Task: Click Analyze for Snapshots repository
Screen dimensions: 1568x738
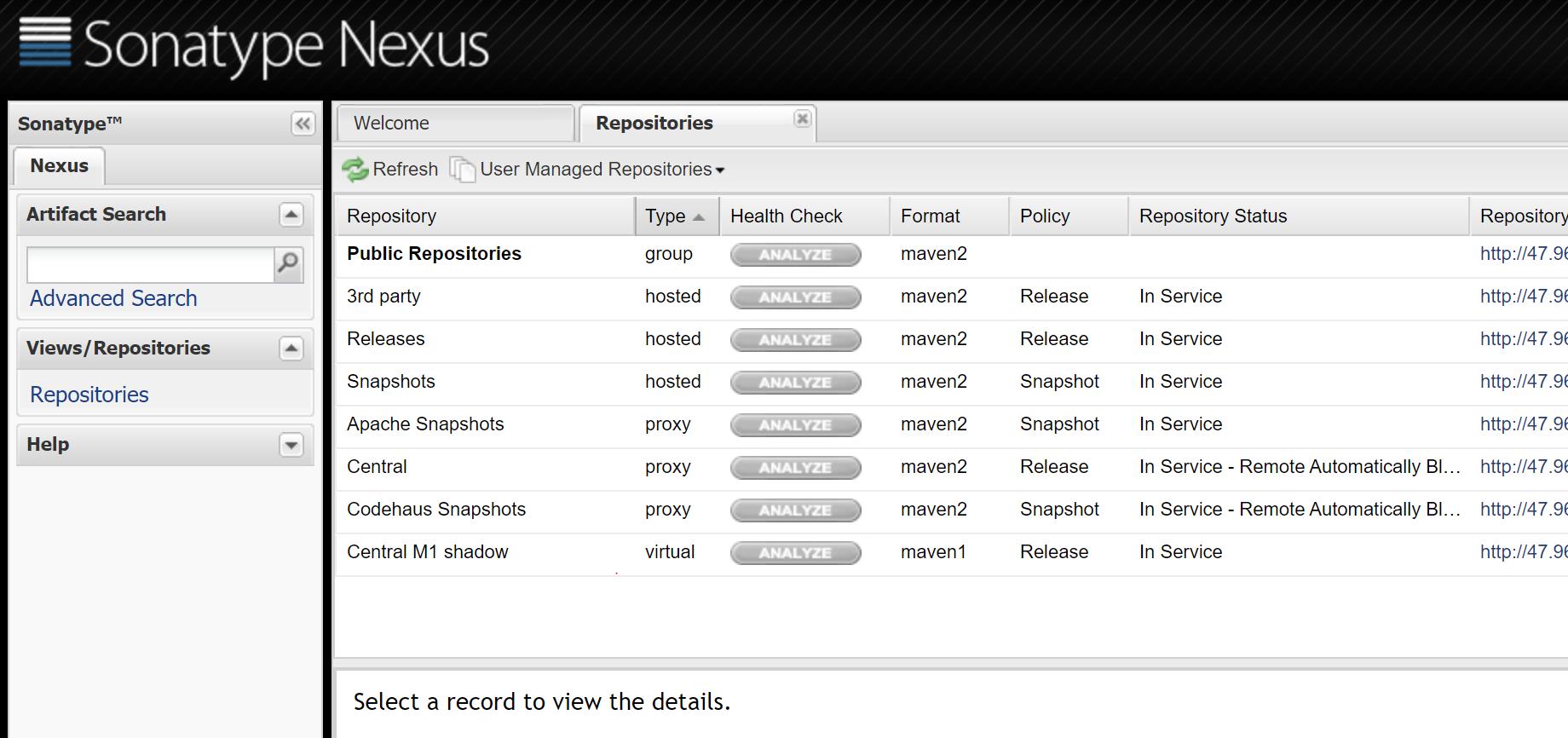Action: tap(796, 383)
